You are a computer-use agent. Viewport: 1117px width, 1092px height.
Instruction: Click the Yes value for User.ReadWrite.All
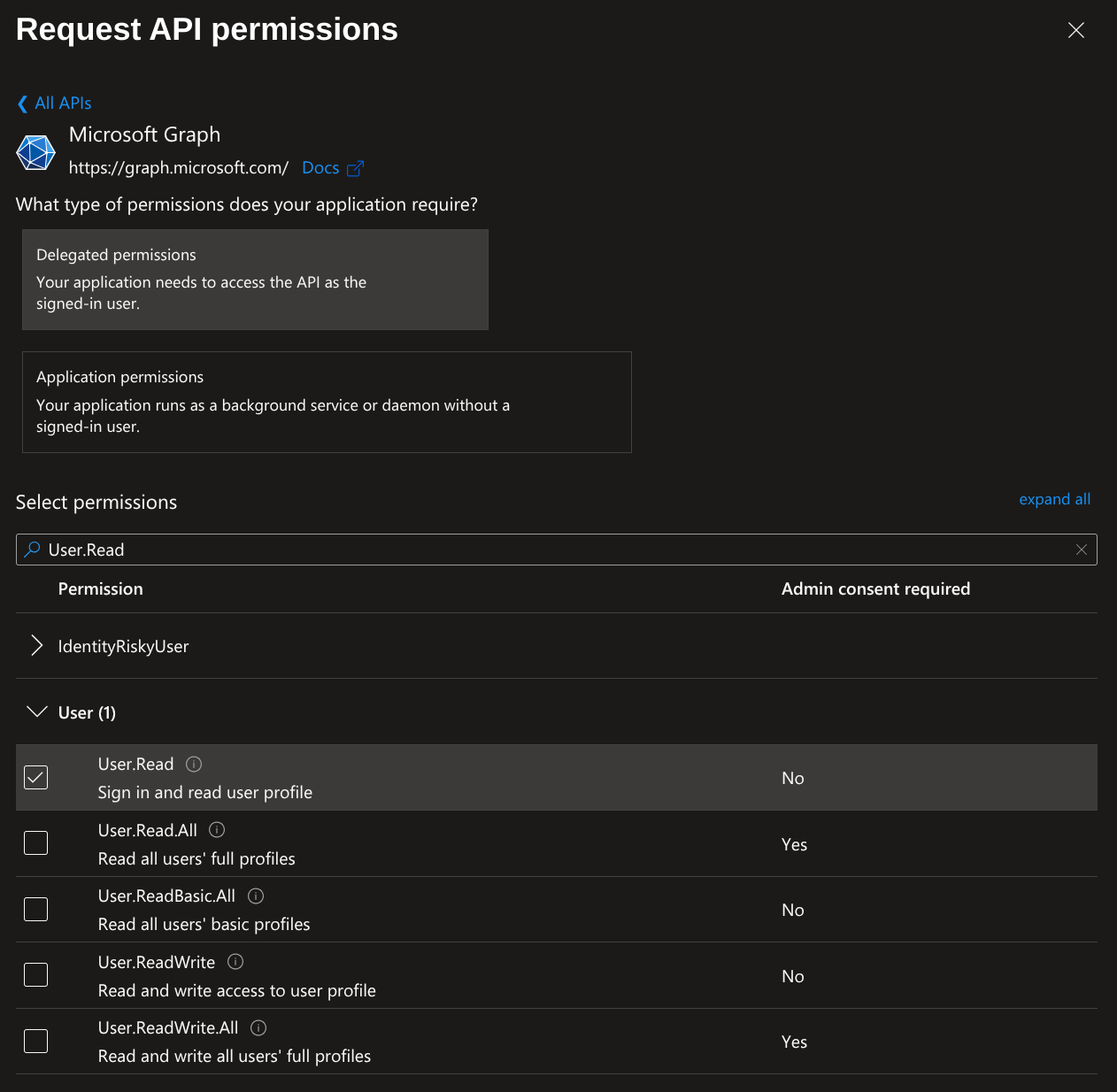coord(794,1042)
